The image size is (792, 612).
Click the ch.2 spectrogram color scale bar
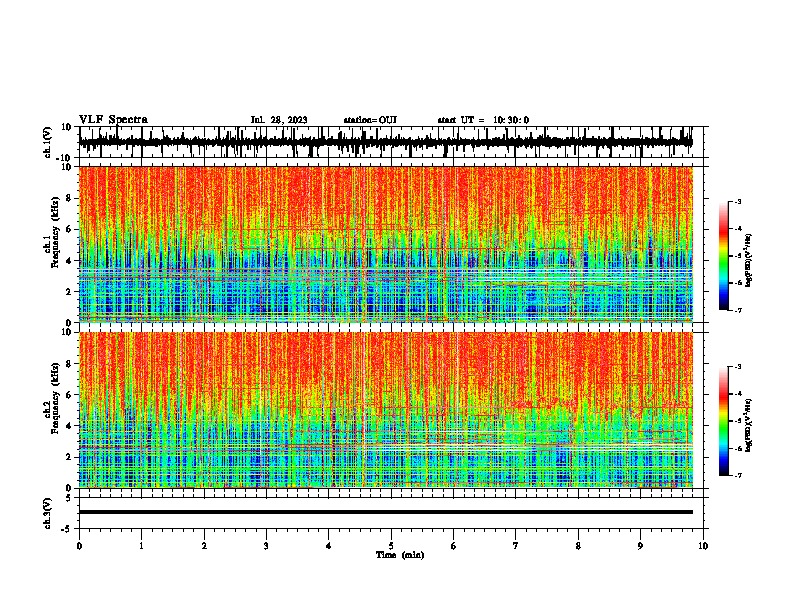click(x=723, y=421)
